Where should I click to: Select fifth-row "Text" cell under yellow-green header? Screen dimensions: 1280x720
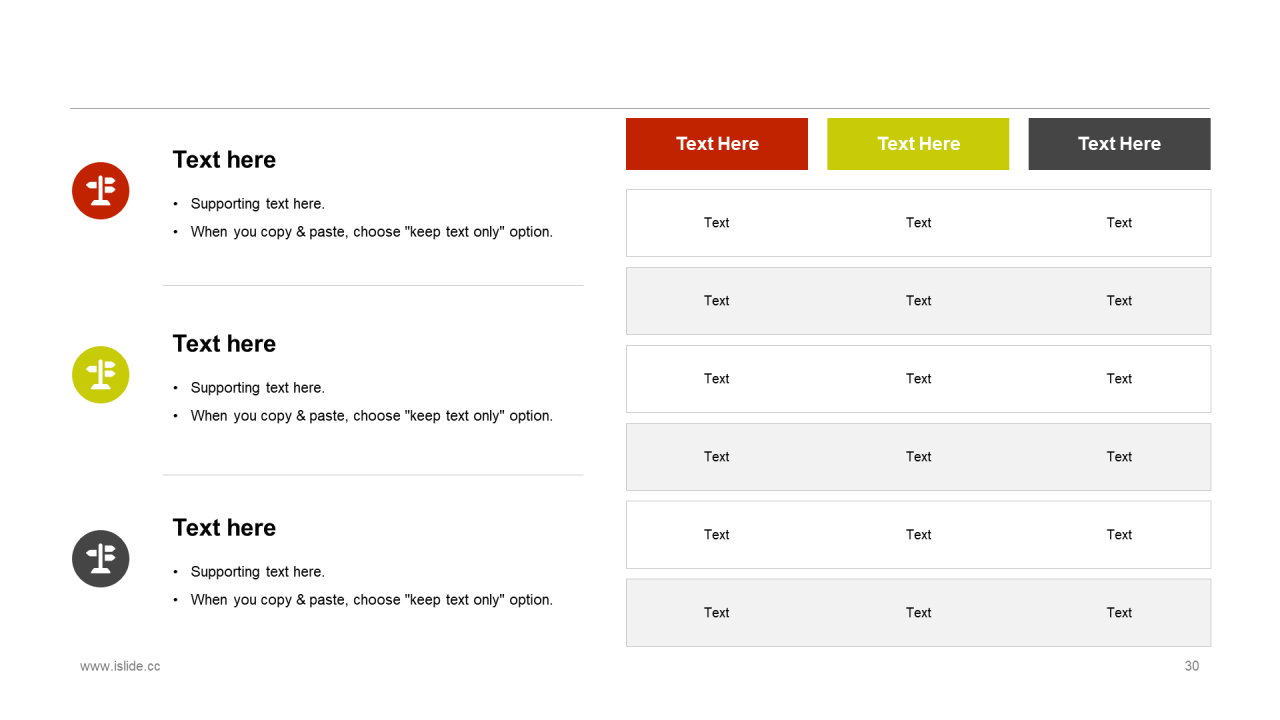point(919,535)
